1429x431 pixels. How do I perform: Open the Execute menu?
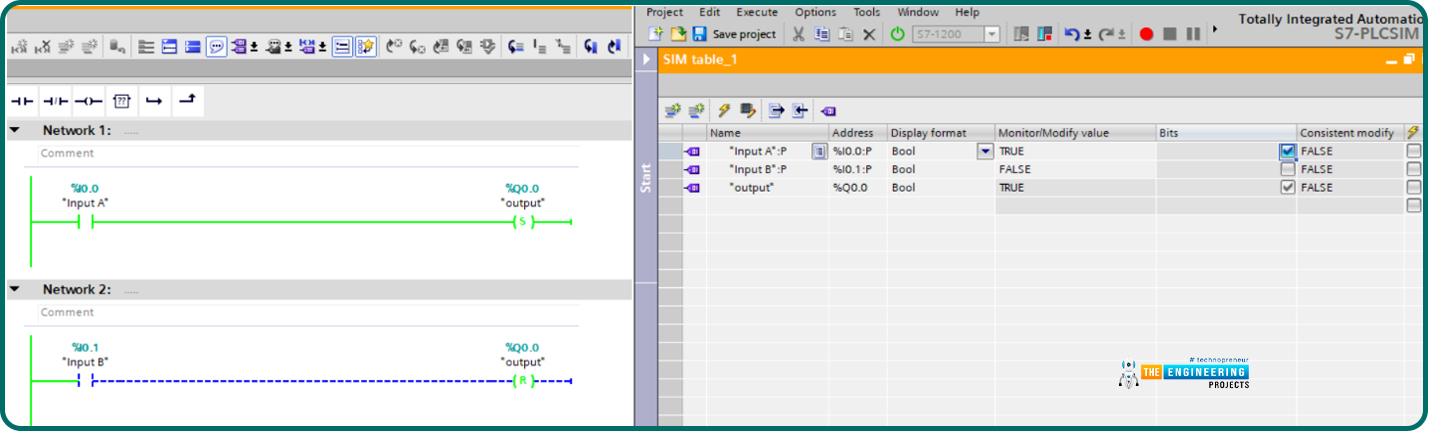(x=757, y=12)
